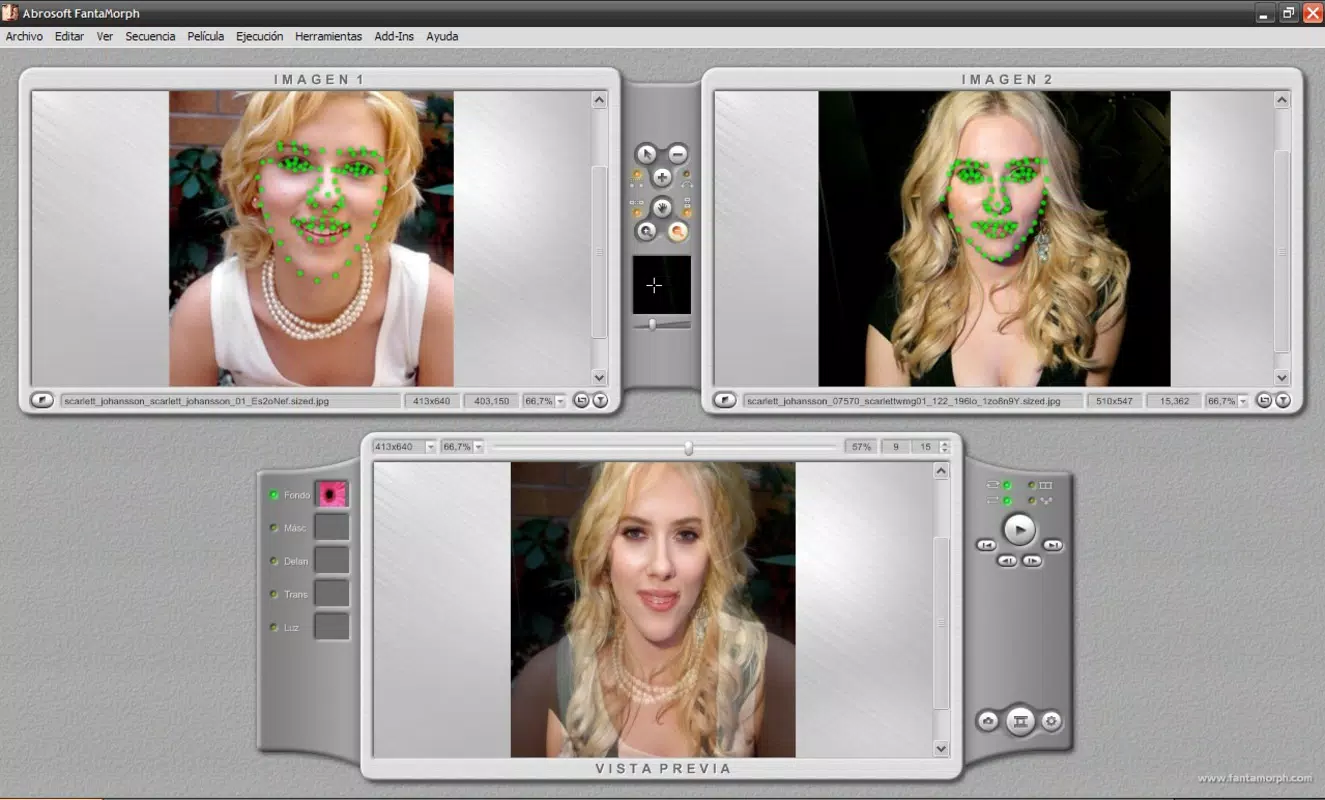Expand the preview size 413x640 dropdown
The image size is (1325, 800).
click(x=431, y=447)
